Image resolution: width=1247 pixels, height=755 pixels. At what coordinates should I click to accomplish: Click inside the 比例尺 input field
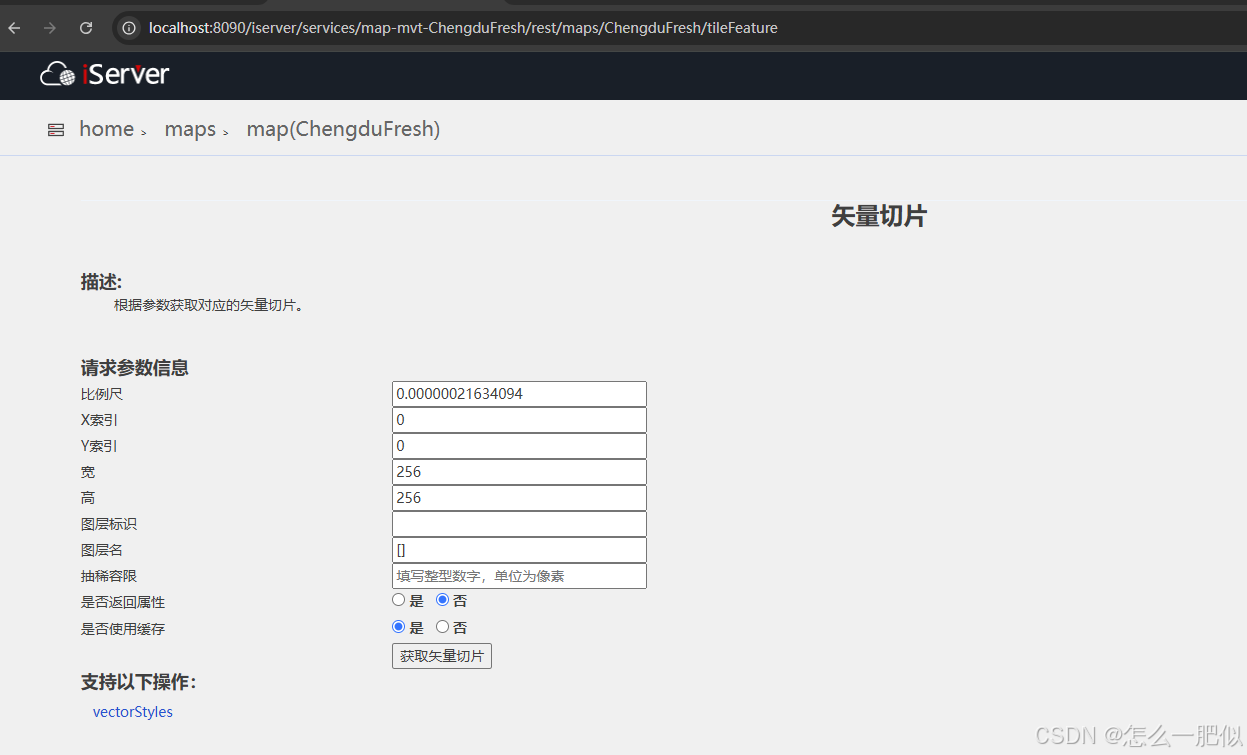(x=518, y=393)
